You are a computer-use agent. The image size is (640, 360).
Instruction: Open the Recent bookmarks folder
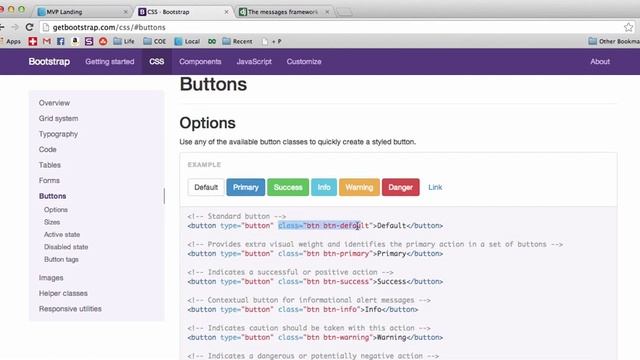(237, 41)
